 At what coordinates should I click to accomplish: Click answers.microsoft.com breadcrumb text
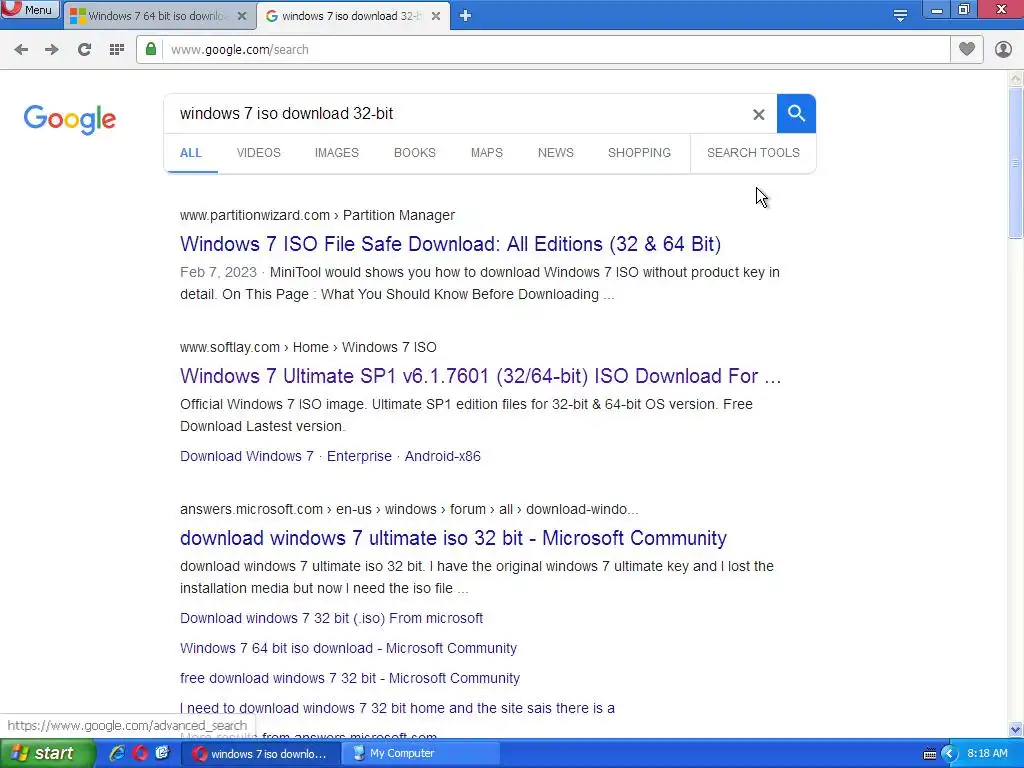click(251, 509)
